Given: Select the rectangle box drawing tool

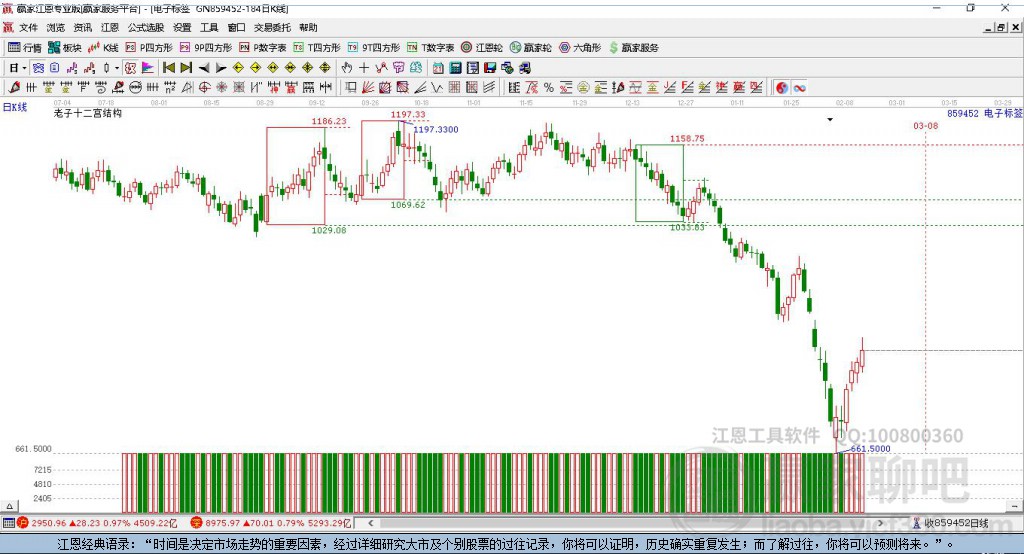Looking at the screenshot, I should pyautogui.click(x=351, y=87).
